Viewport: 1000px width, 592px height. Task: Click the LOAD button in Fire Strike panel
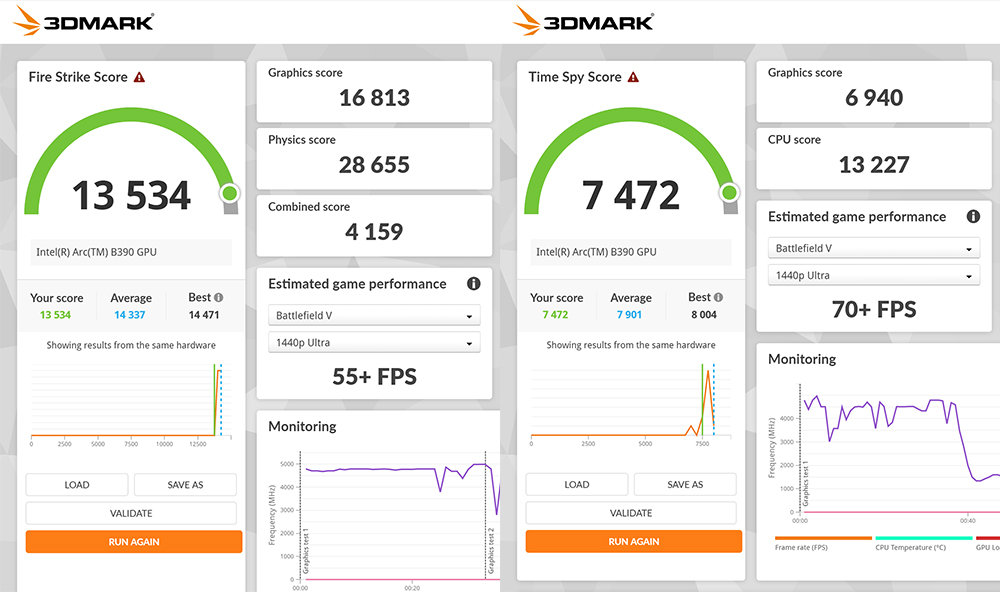tap(77, 485)
